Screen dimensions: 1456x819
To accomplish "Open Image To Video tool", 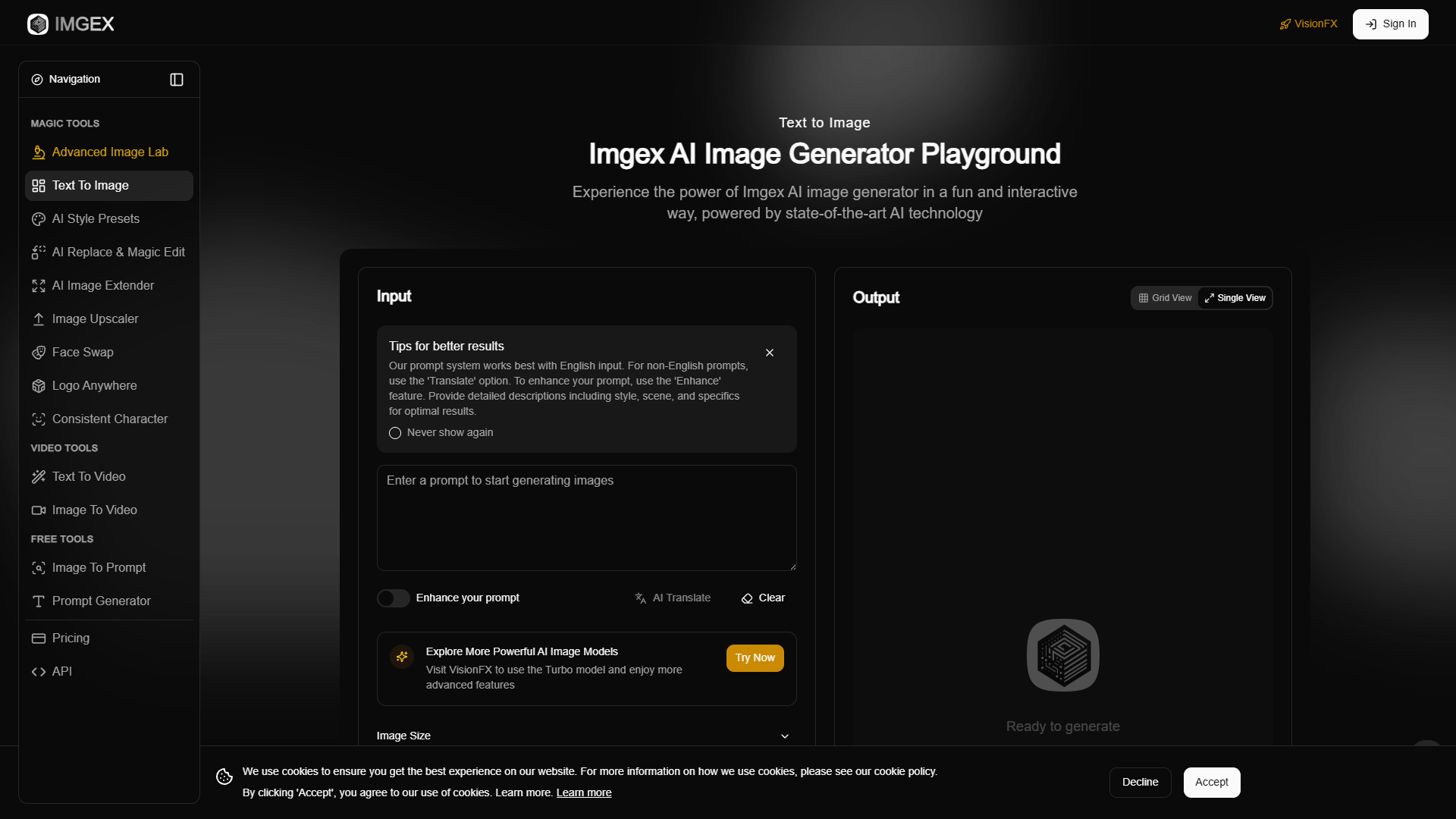I will click(109, 510).
